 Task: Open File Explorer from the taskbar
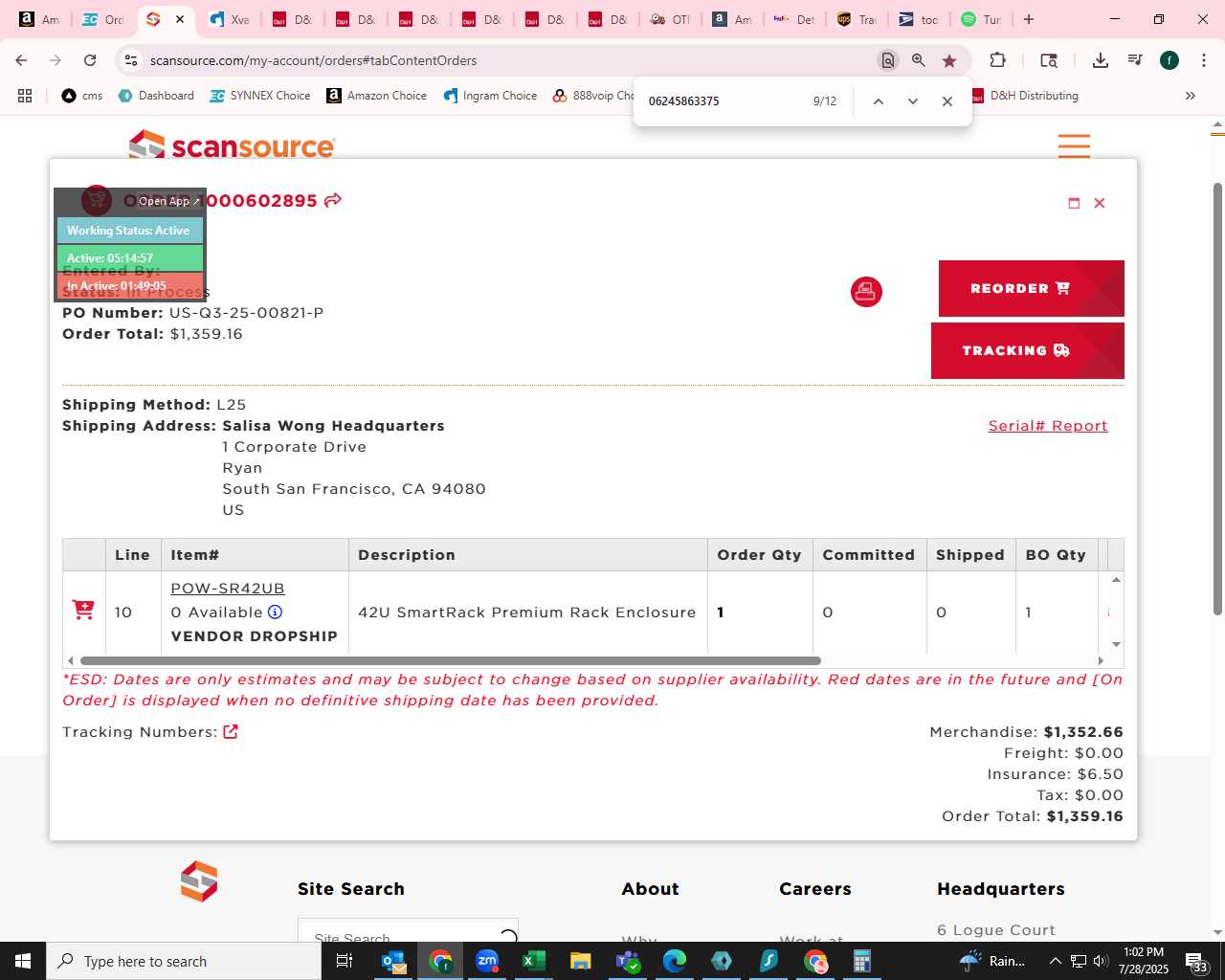(x=581, y=961)
